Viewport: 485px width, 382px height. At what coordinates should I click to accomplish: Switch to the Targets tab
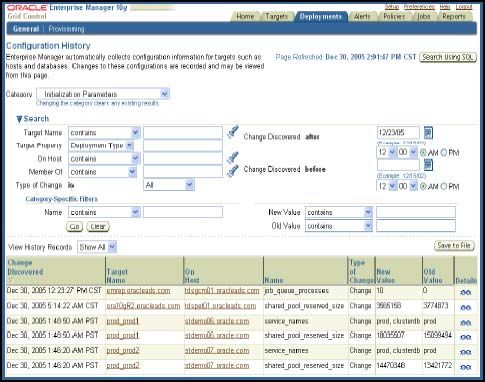point(277,16)
